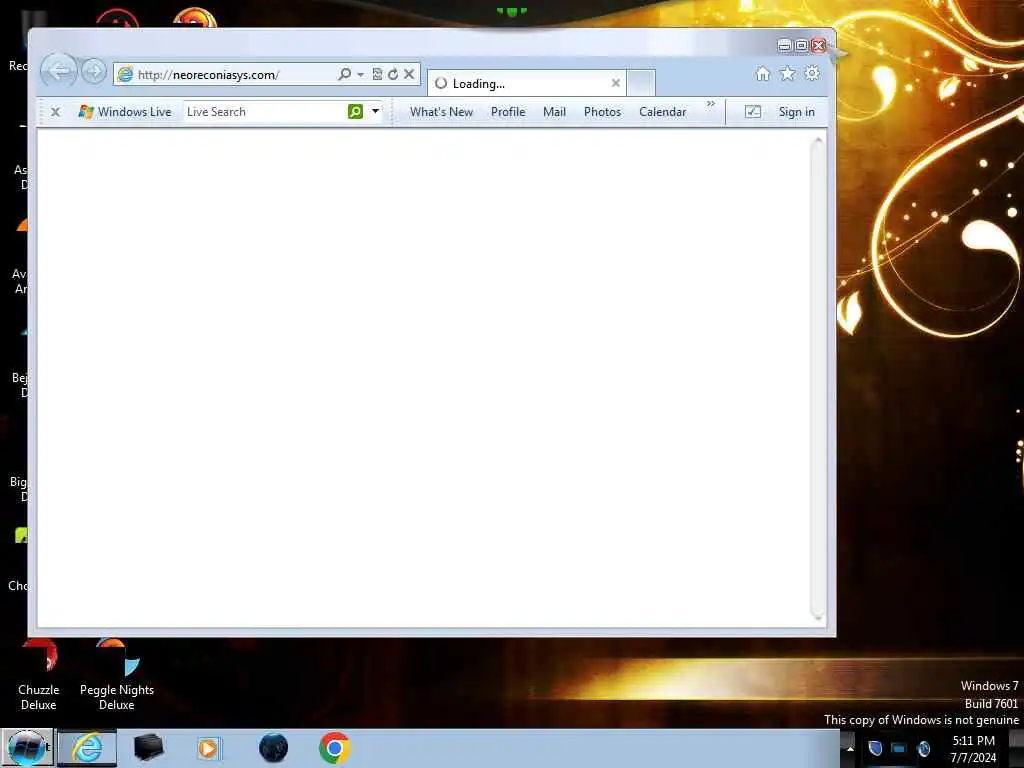Open the Calendar toolbar link
Viewport: 1024px width, 768px height.
click(x=663, y=112)
